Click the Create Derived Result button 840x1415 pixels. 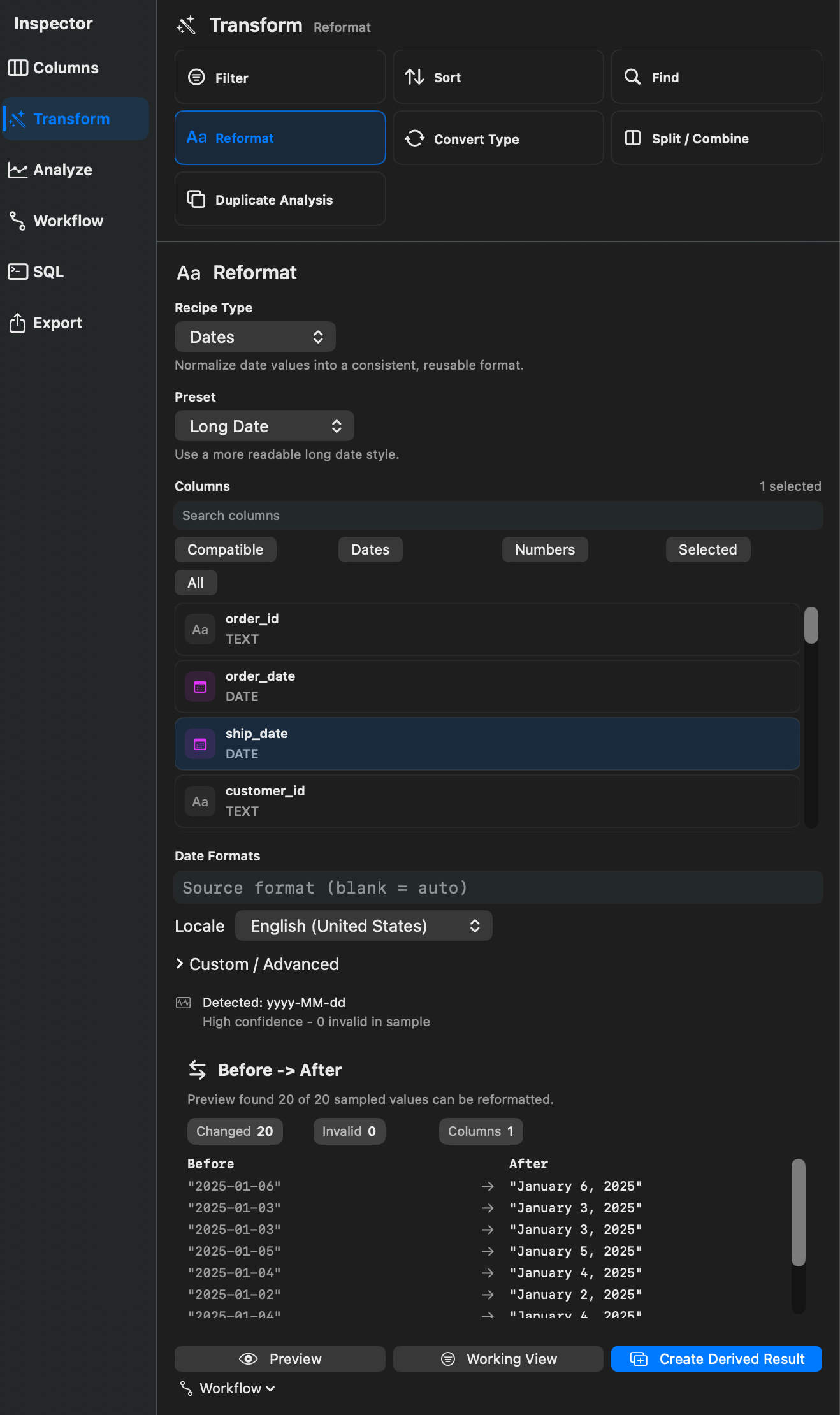click(716, 1359)
